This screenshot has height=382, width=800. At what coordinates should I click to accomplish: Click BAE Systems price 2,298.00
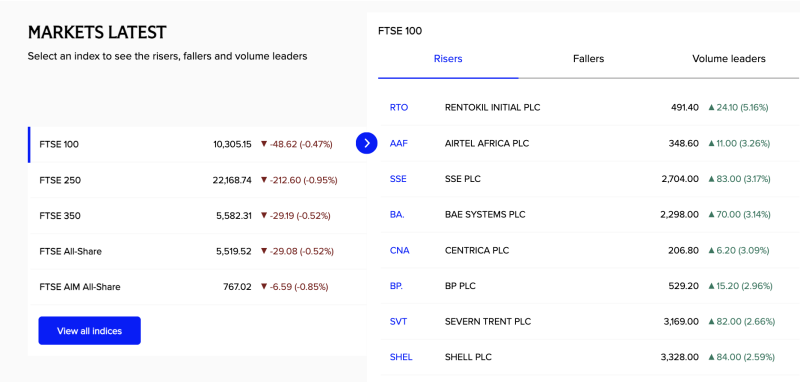pos(680,215)
